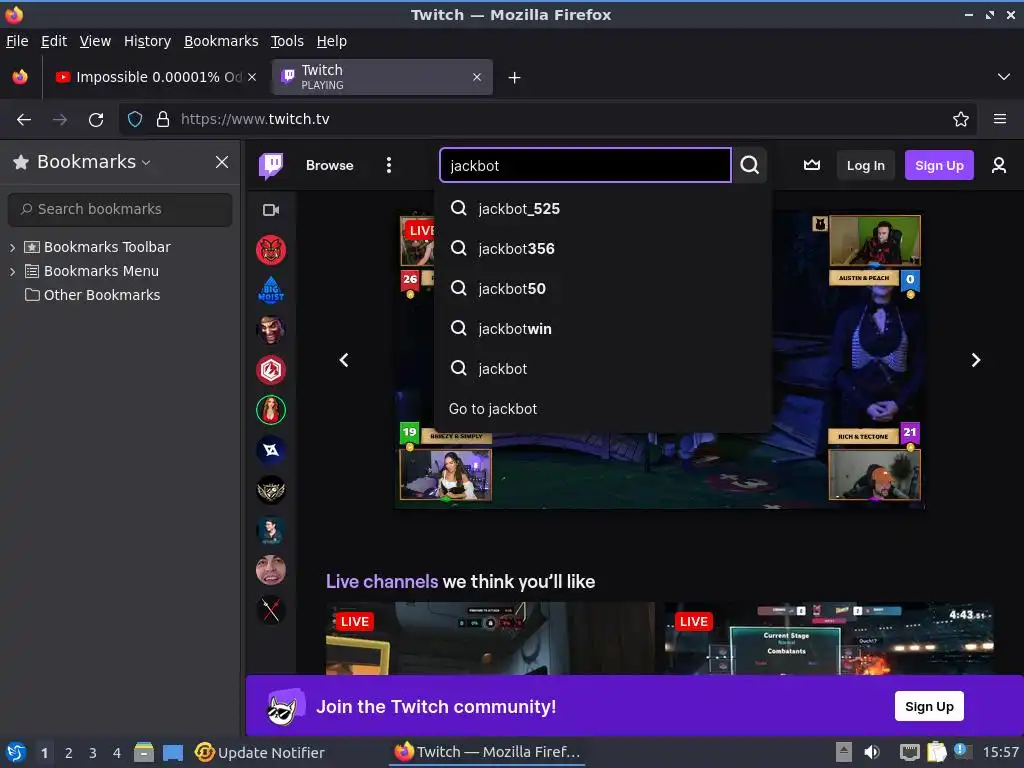Image resolution: width=1024 pixels, height=768 pixels.
Task: Click the volume speaker tray icon
Action: point(871,752)
